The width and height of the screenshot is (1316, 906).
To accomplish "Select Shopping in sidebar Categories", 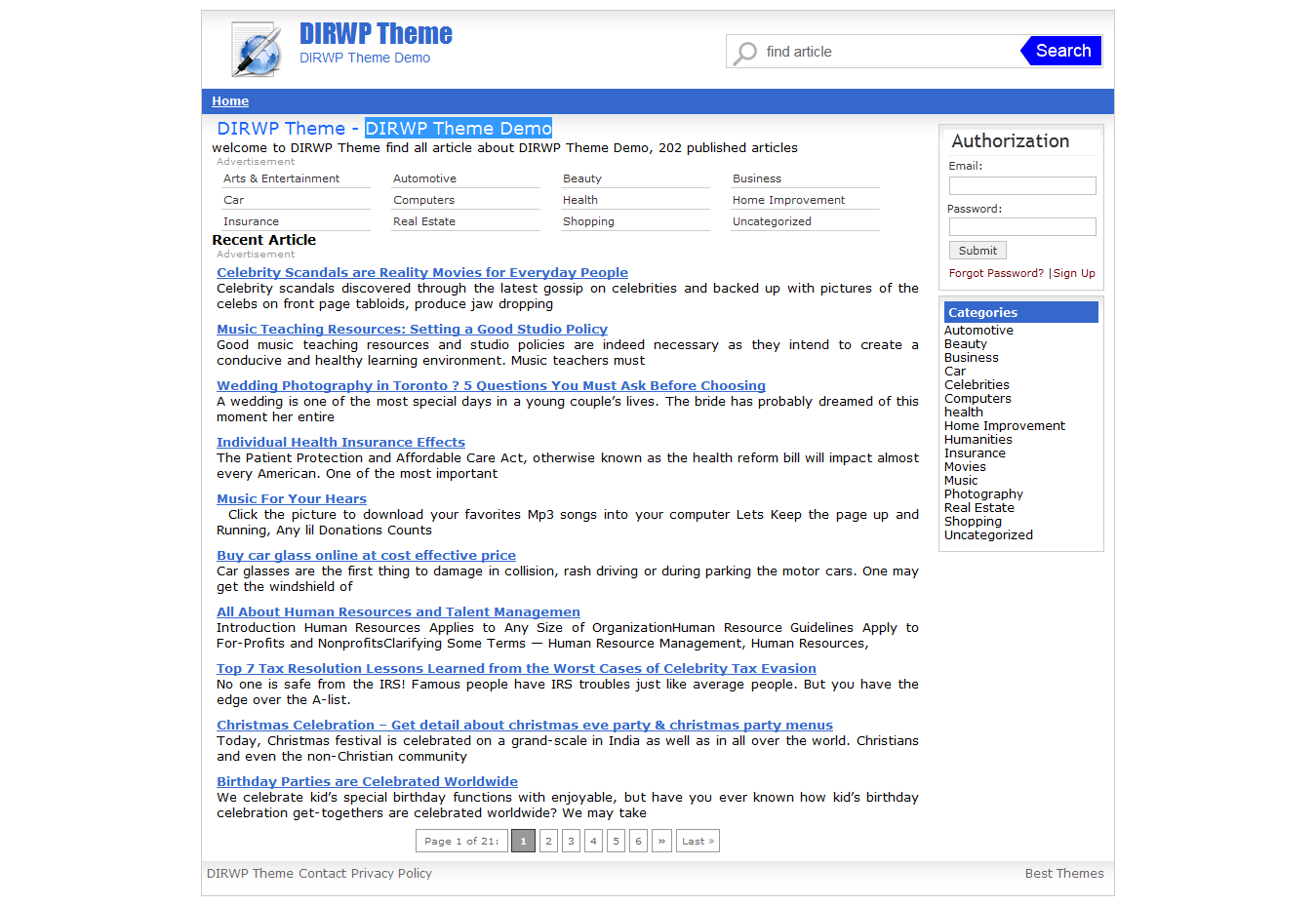I will (x=973, y=522).
